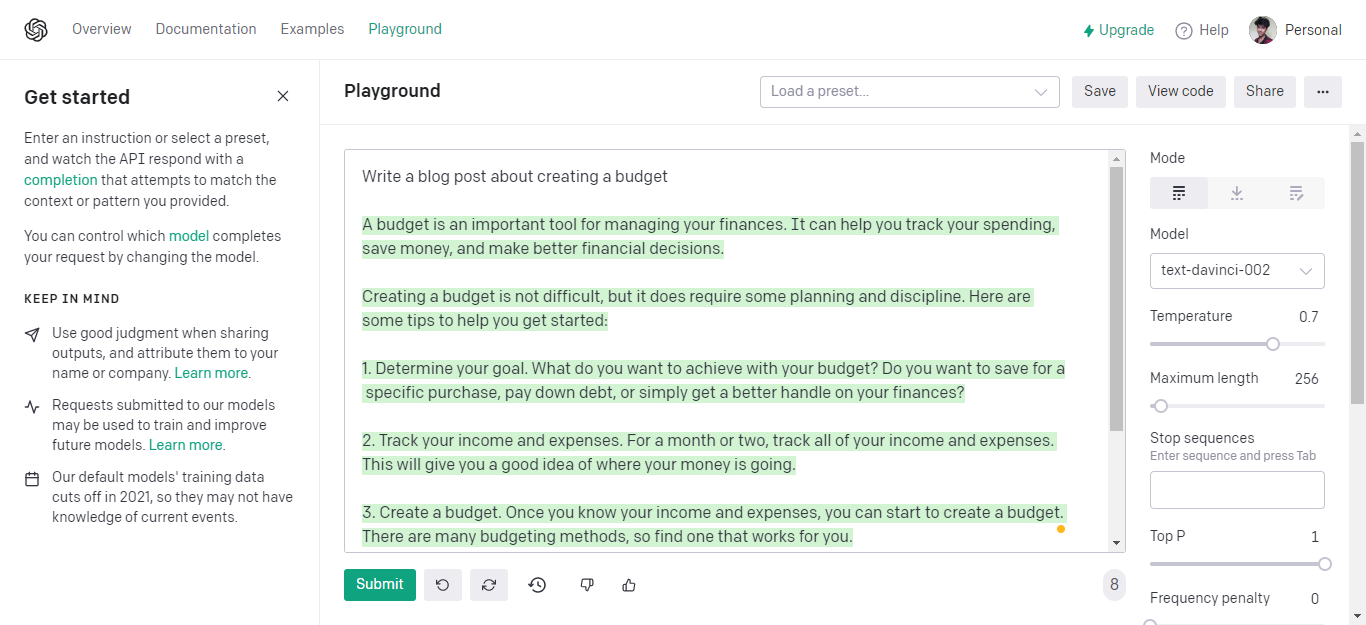The image size is (1366, 625).
Task: Switch to Insert mode icon
Action: 1237,193
